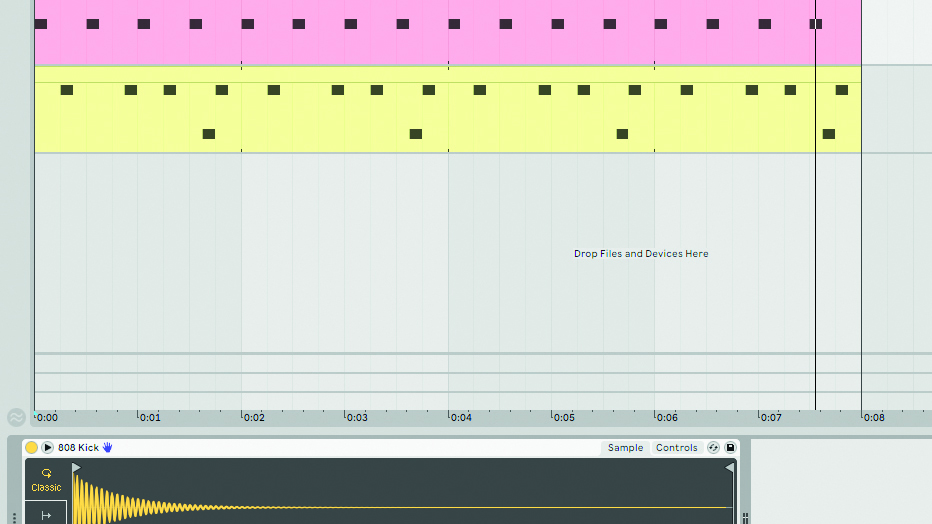This screenshot has width=932, height=524.
Task: Switch to the Sample tab
Action: pyautogui.click(x=625, y=447)
